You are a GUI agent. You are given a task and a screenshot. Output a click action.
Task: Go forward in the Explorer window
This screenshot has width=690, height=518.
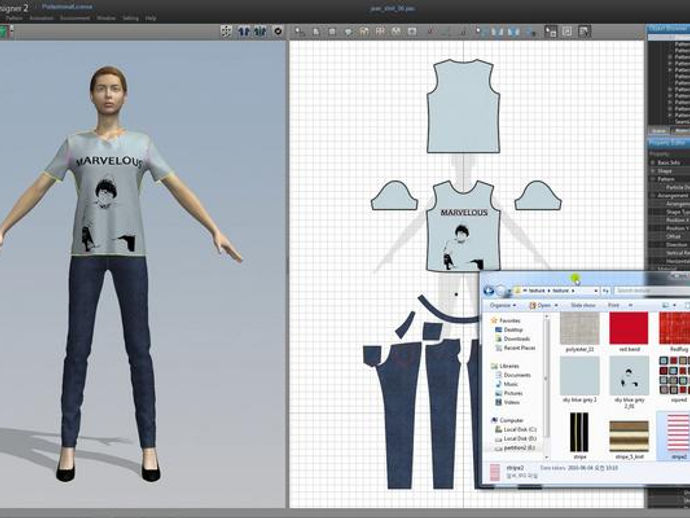click(501, 290)
